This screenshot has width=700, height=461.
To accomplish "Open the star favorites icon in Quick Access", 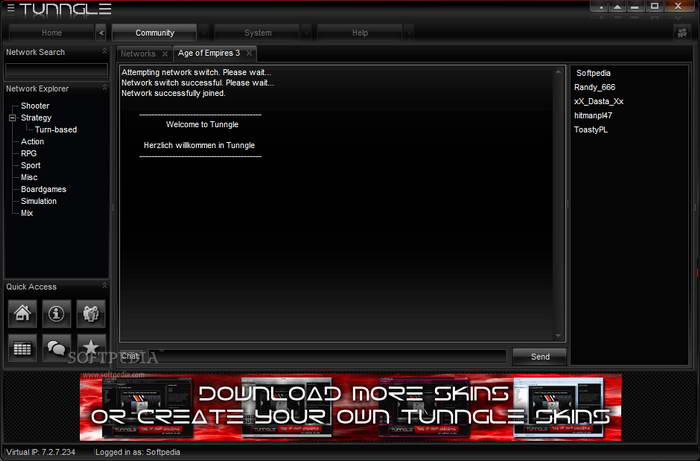I will tap(90, 347).
